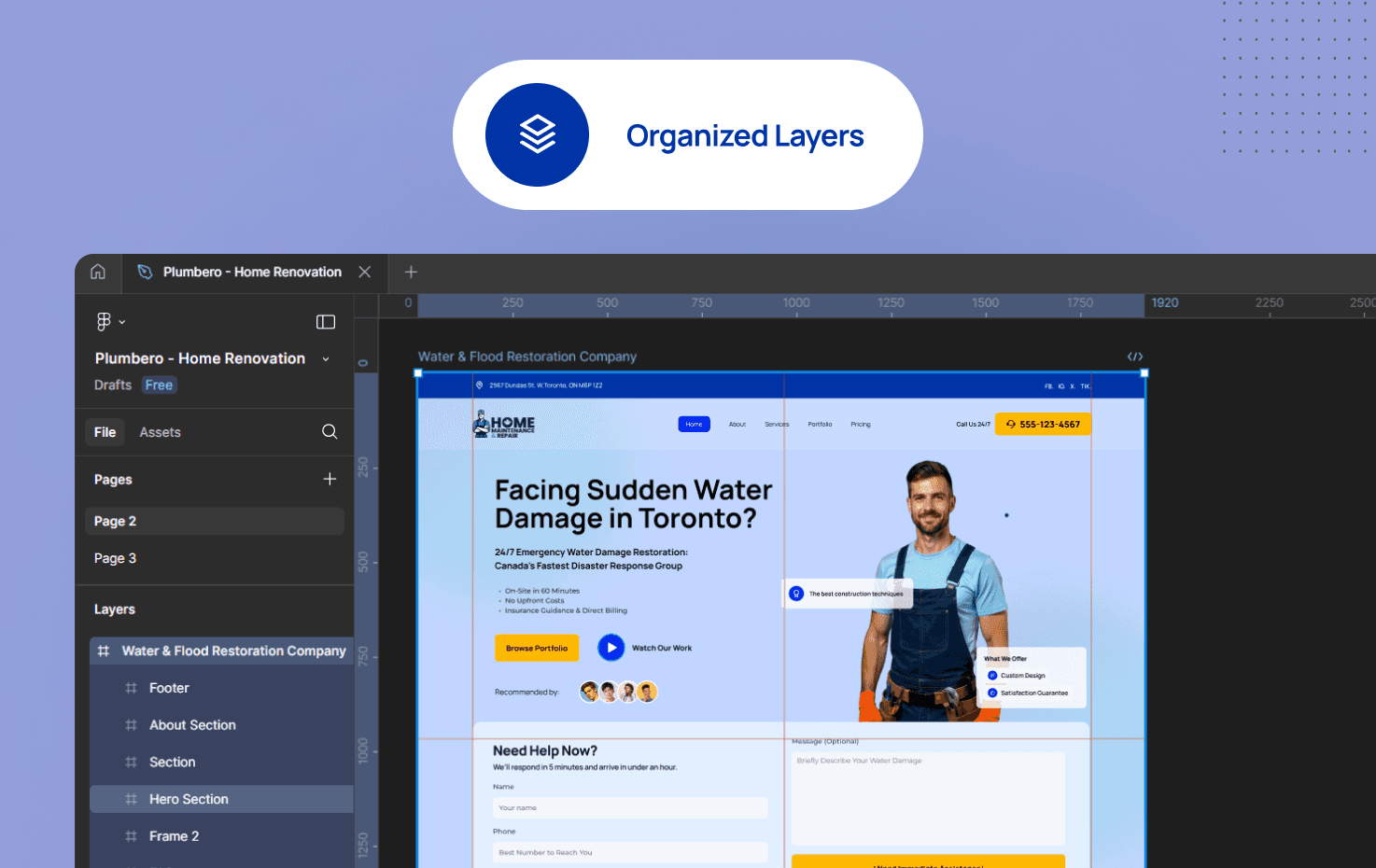Click the location pin icon in top bar
This screenshot has height=868, width=1376.
coord(480,385)
